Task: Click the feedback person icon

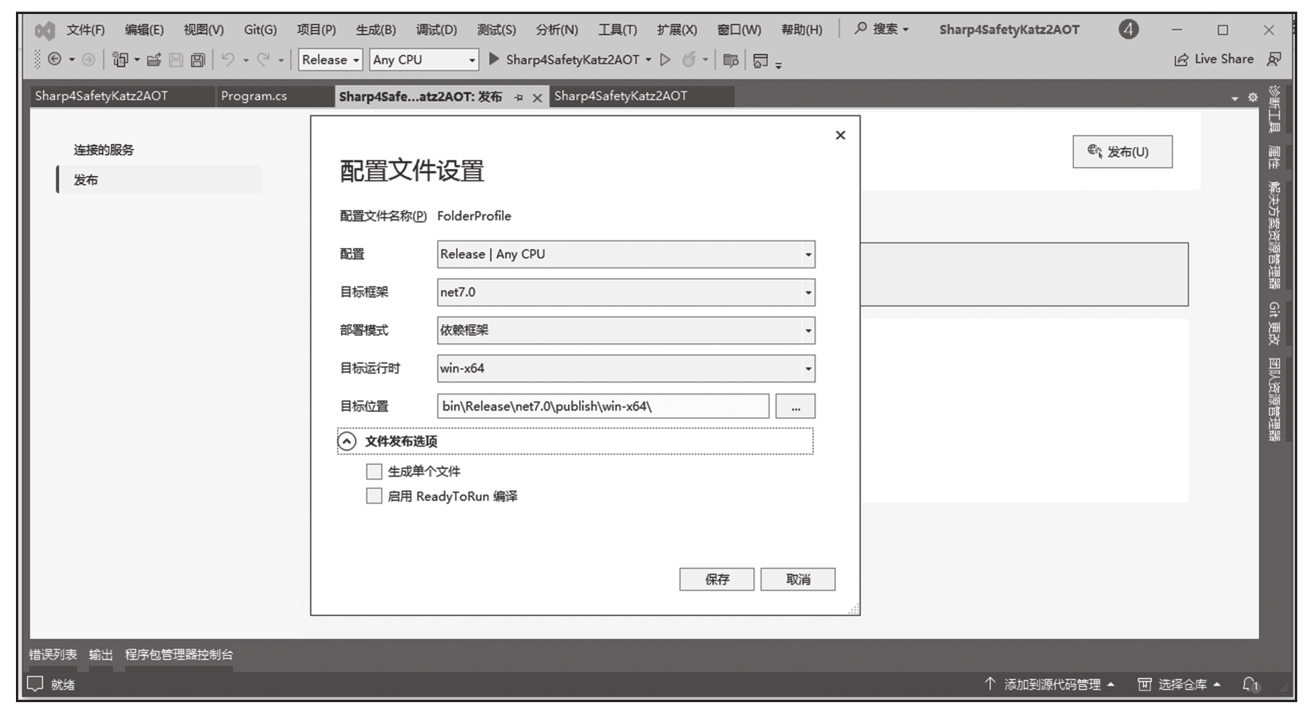Action: pos(1274,60)
